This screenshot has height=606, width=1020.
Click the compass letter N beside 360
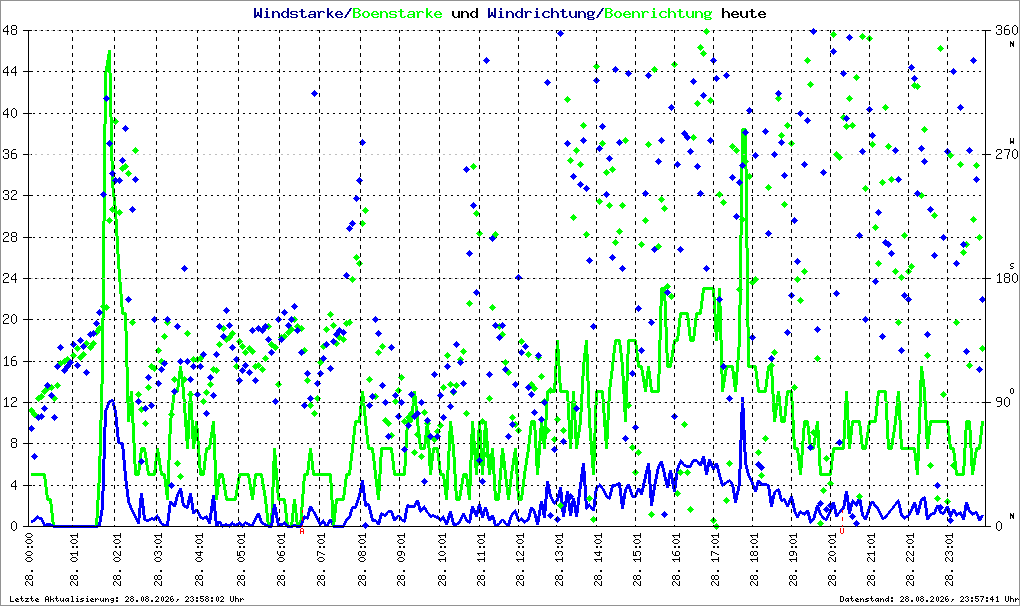click(1012, 44)
